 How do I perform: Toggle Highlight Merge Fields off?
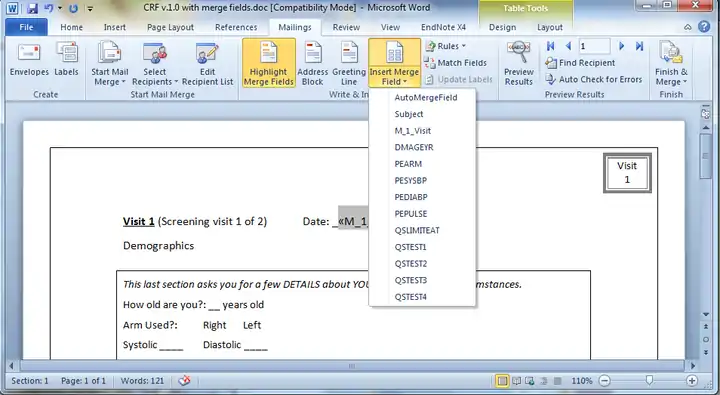(269, 63)
